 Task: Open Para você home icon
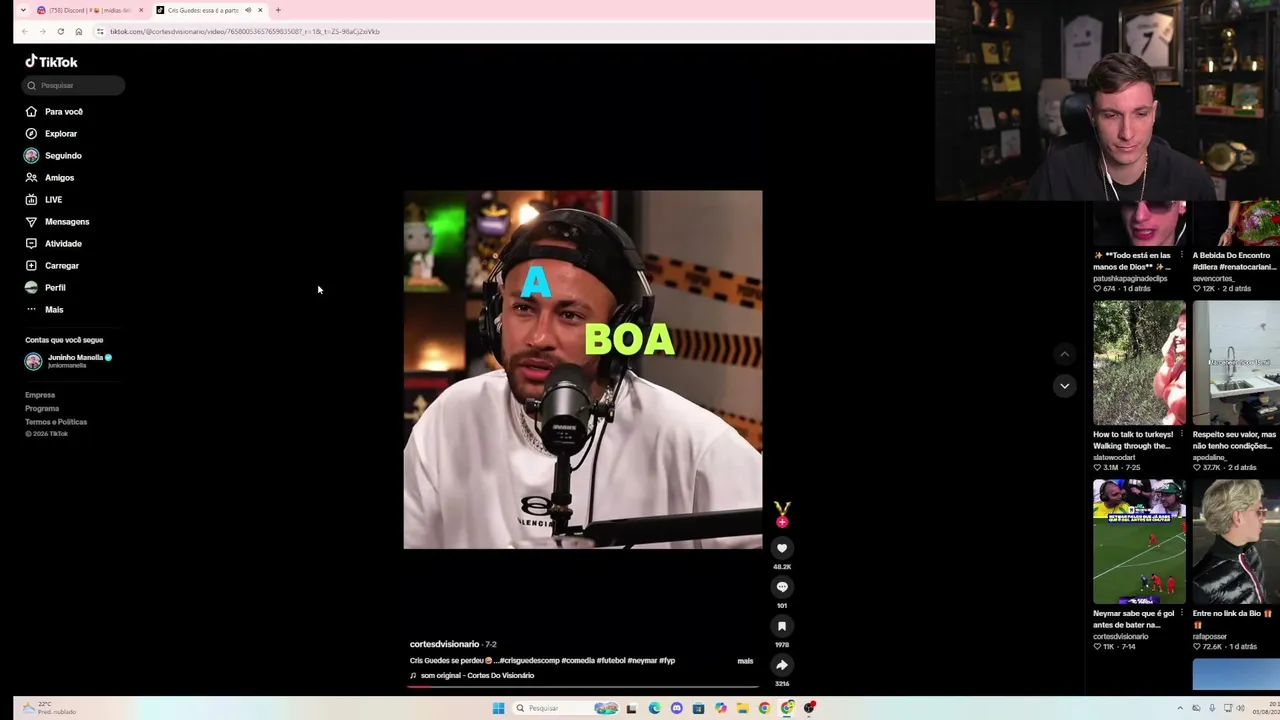coord(31,112)
